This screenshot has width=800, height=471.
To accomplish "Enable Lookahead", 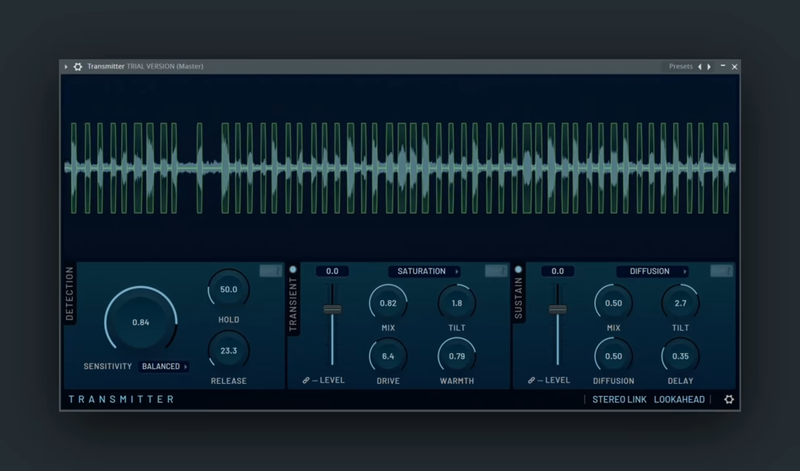I will tap(679, 400).
